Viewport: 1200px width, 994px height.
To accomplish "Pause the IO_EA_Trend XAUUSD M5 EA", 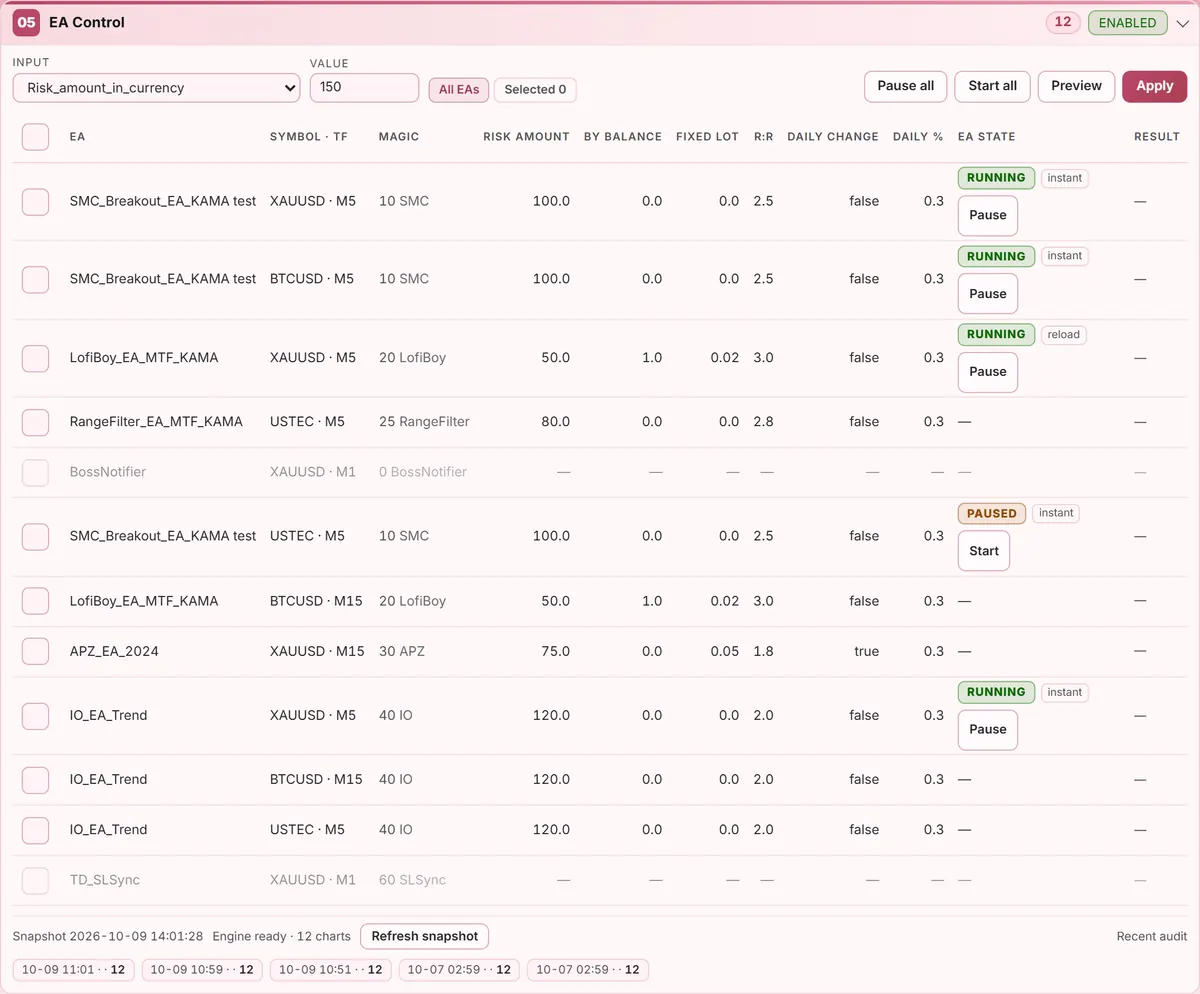I will click(988, 730).
